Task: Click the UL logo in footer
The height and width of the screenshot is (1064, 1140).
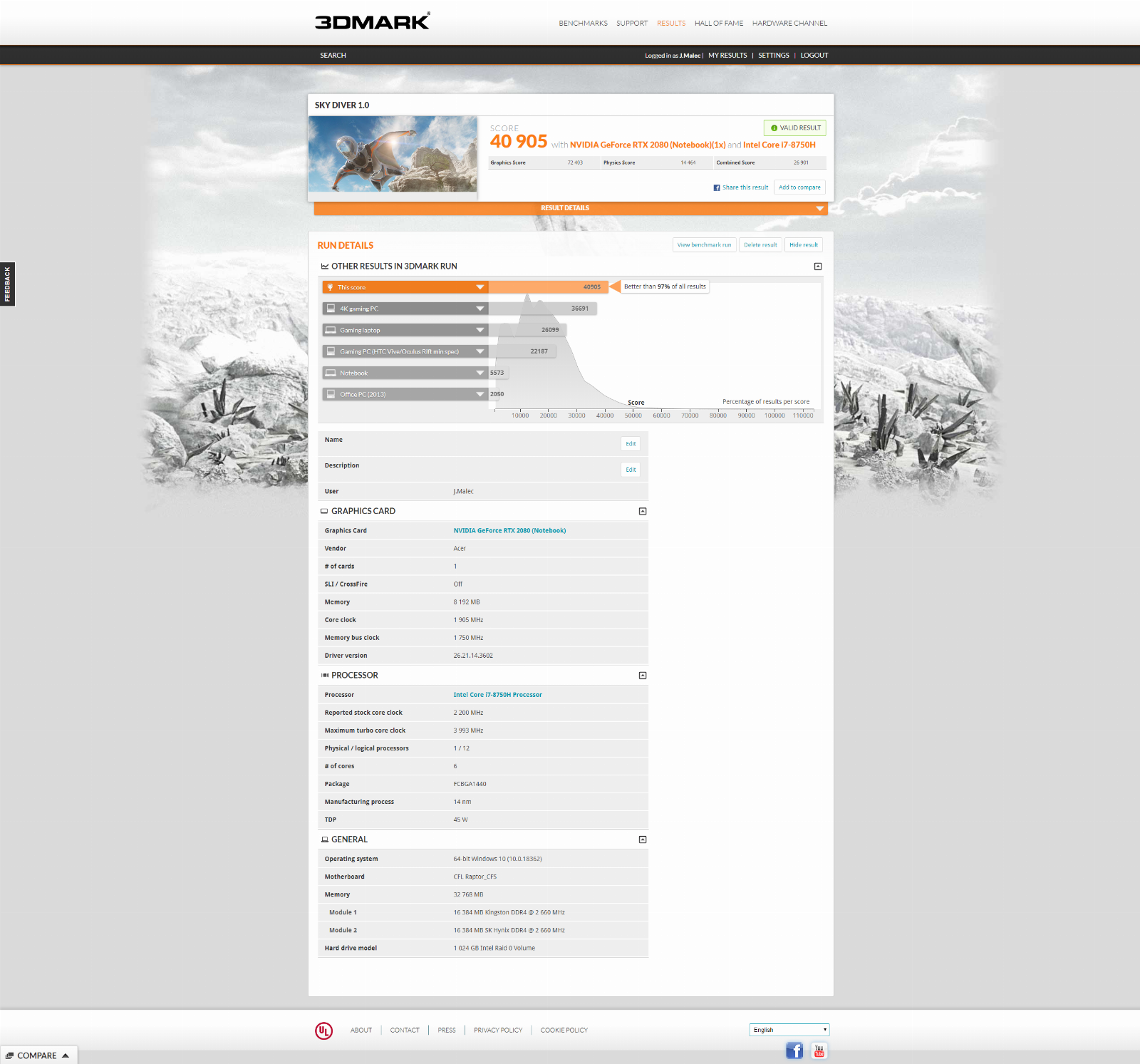Action: click(323, 1031)
